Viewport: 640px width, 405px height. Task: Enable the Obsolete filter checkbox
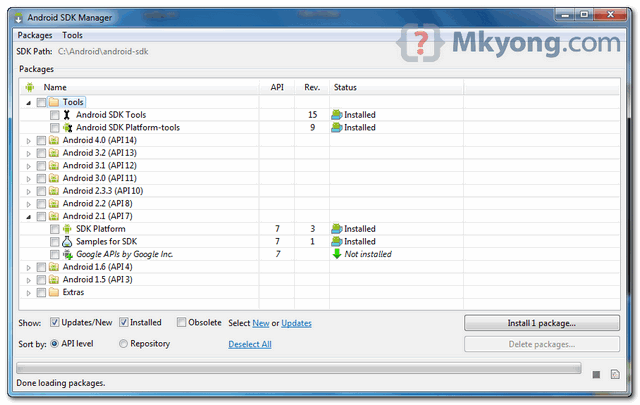(x=181, y=323)
